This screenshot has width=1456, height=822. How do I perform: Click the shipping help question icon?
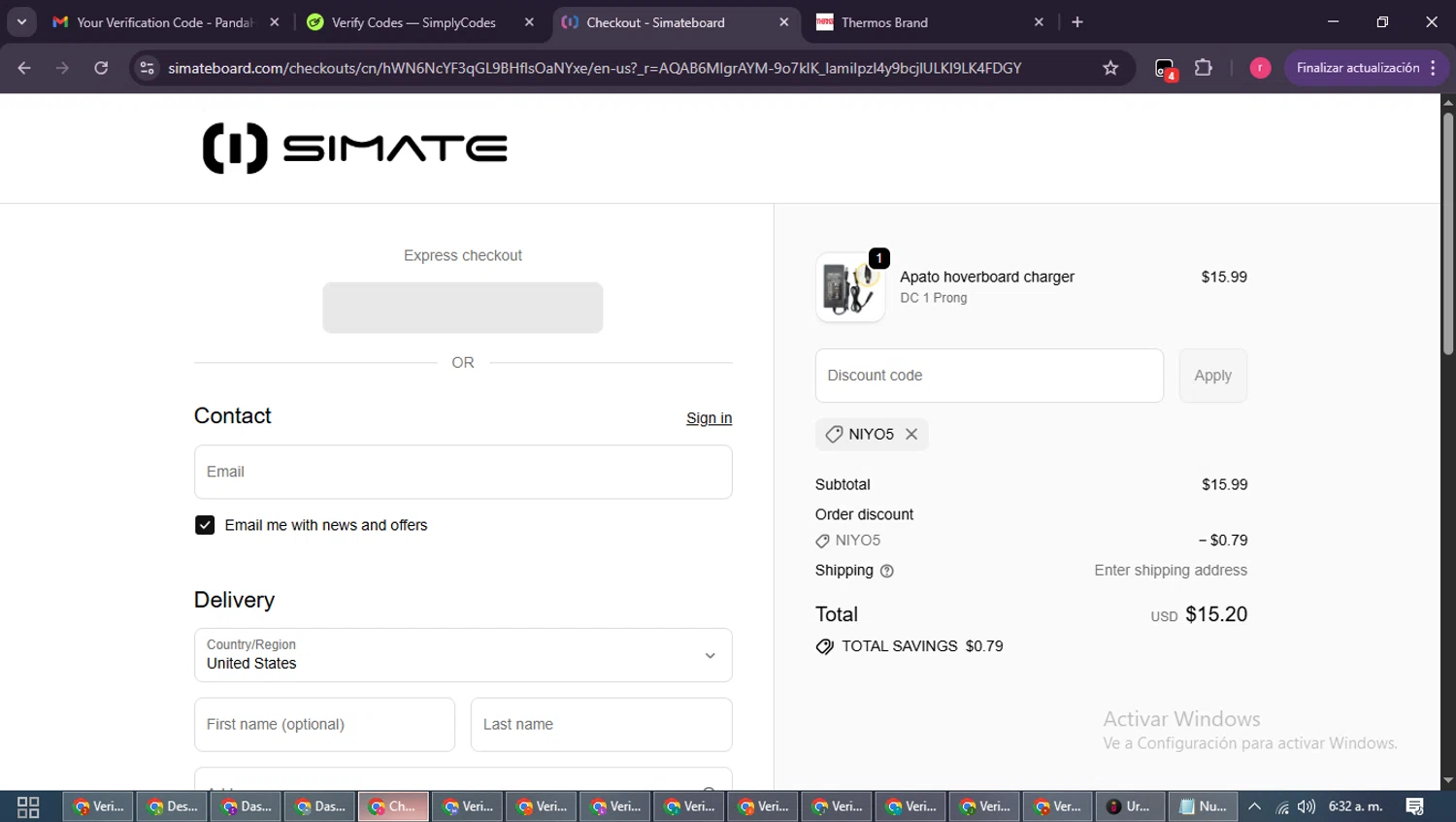pos(886,571)
